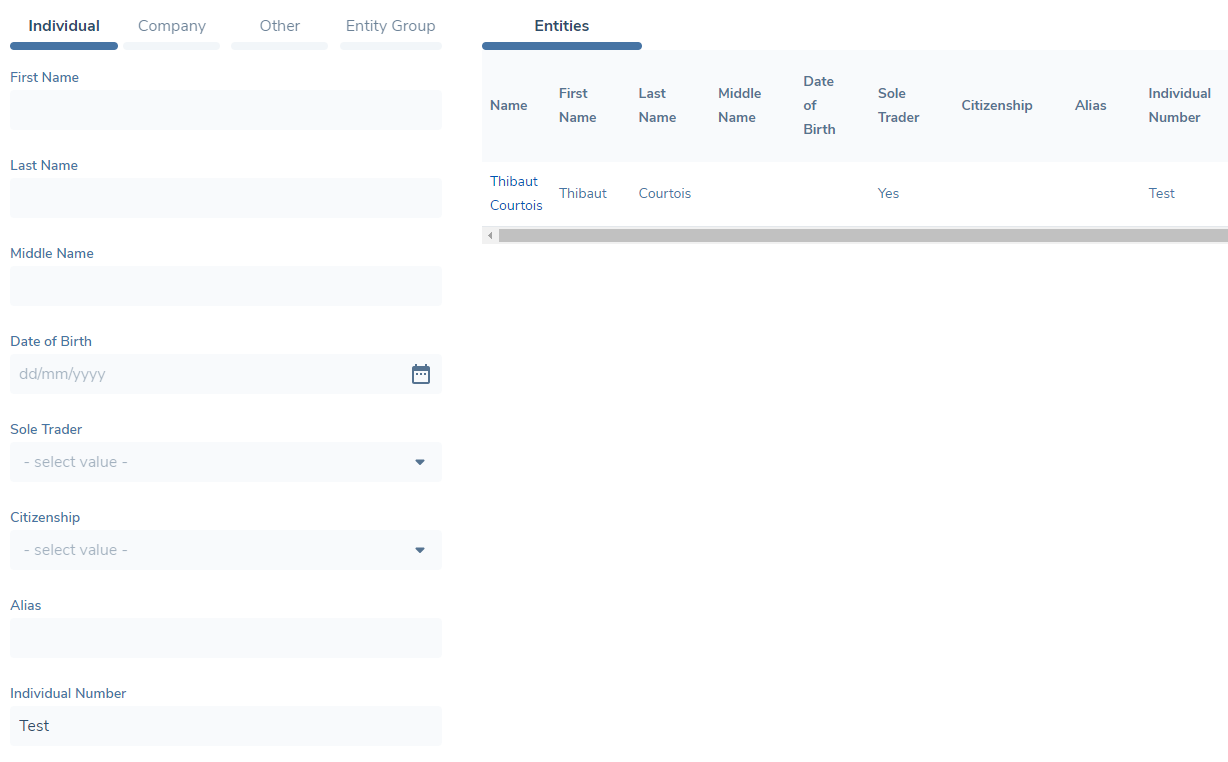This screenshot has width=1228, height=762.
Task: Click the Individual Number field containing Test
Action: tap(225, 726)
